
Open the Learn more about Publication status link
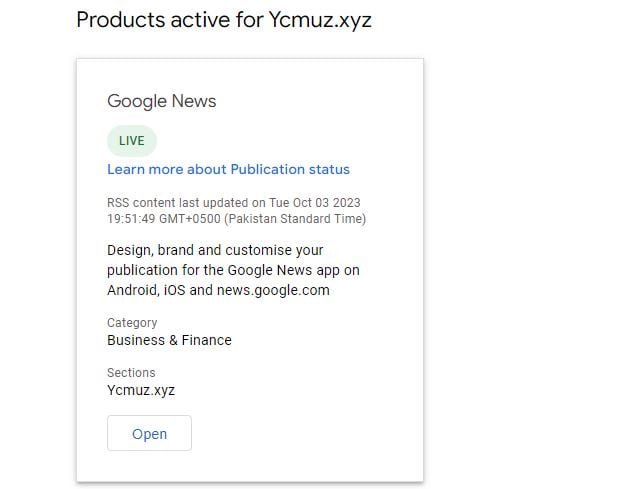point(228,169)
